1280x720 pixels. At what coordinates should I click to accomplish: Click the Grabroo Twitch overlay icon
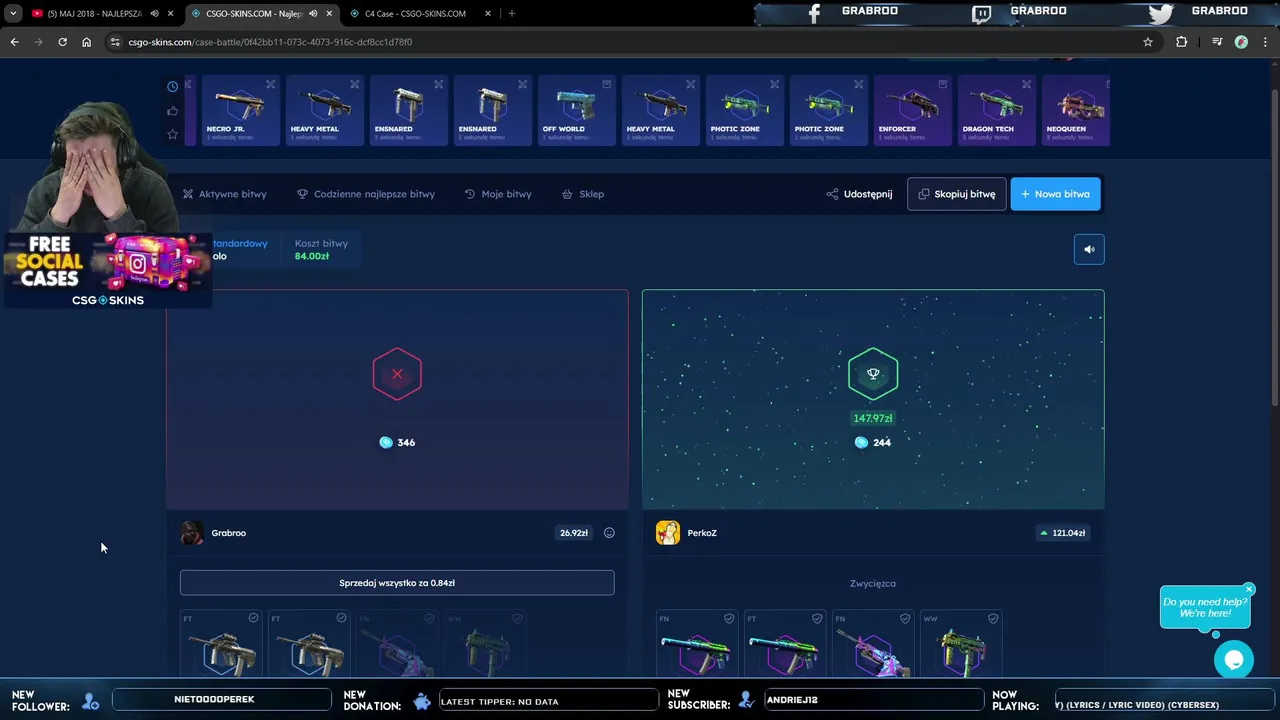983,13
